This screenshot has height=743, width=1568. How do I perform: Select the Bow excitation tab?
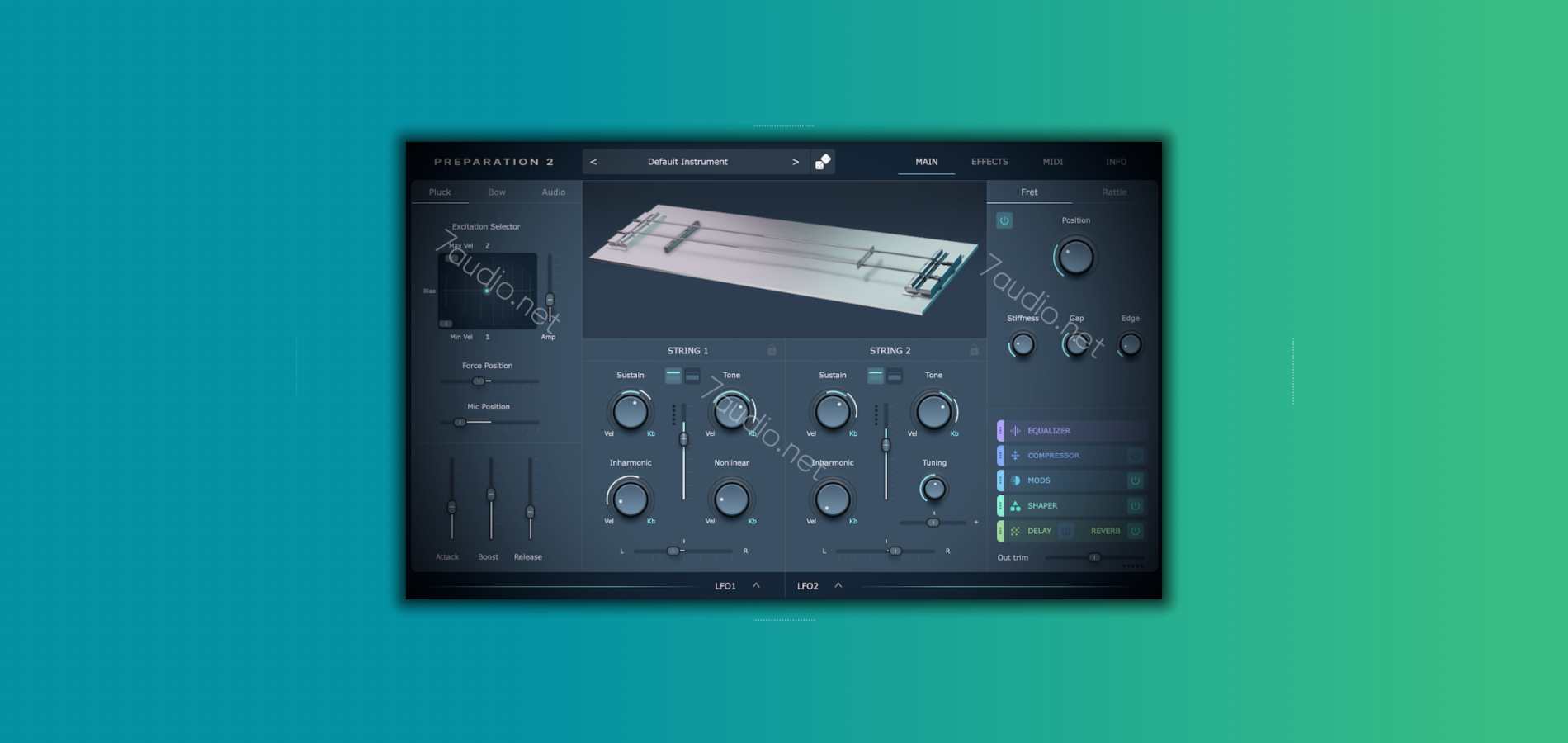pos(497,192)
